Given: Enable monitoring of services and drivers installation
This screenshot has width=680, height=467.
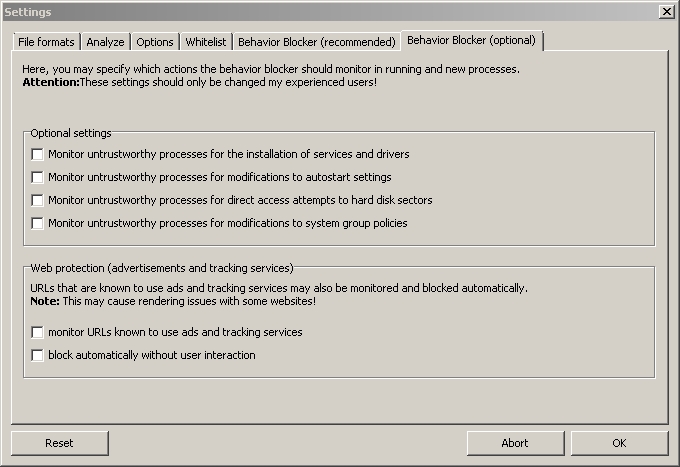Looking at the screenshot, I should click(x=38, y=155).
